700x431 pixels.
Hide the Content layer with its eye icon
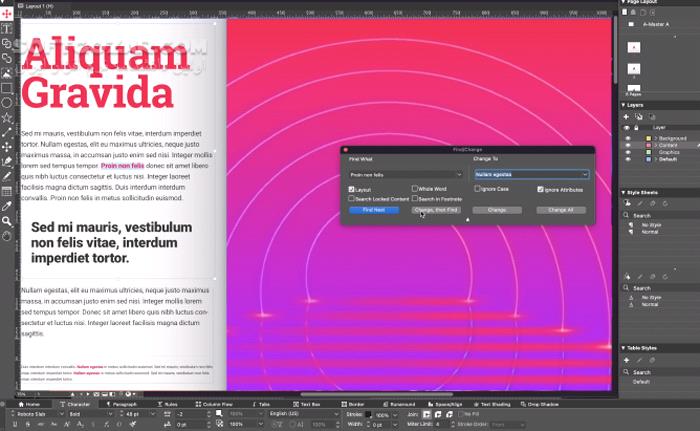[x=628, y=146]
